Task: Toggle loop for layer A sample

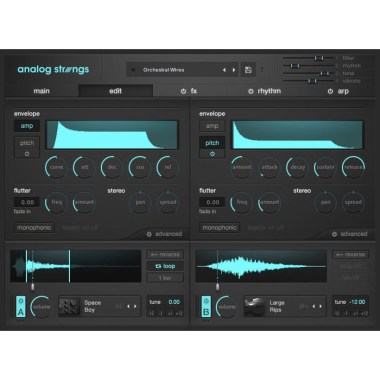Action: coord(165,266)
